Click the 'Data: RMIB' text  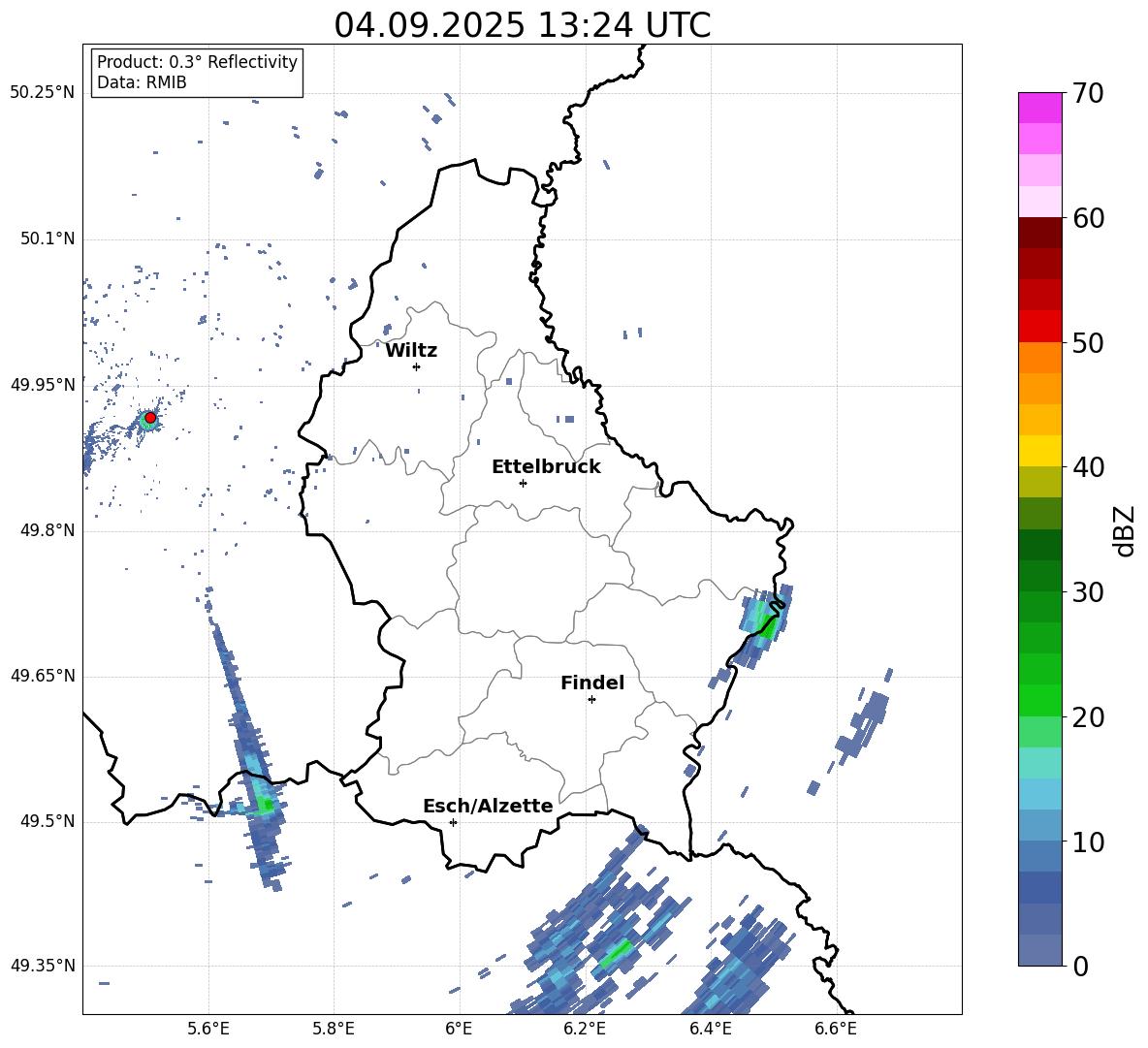(x=142, y=82)
